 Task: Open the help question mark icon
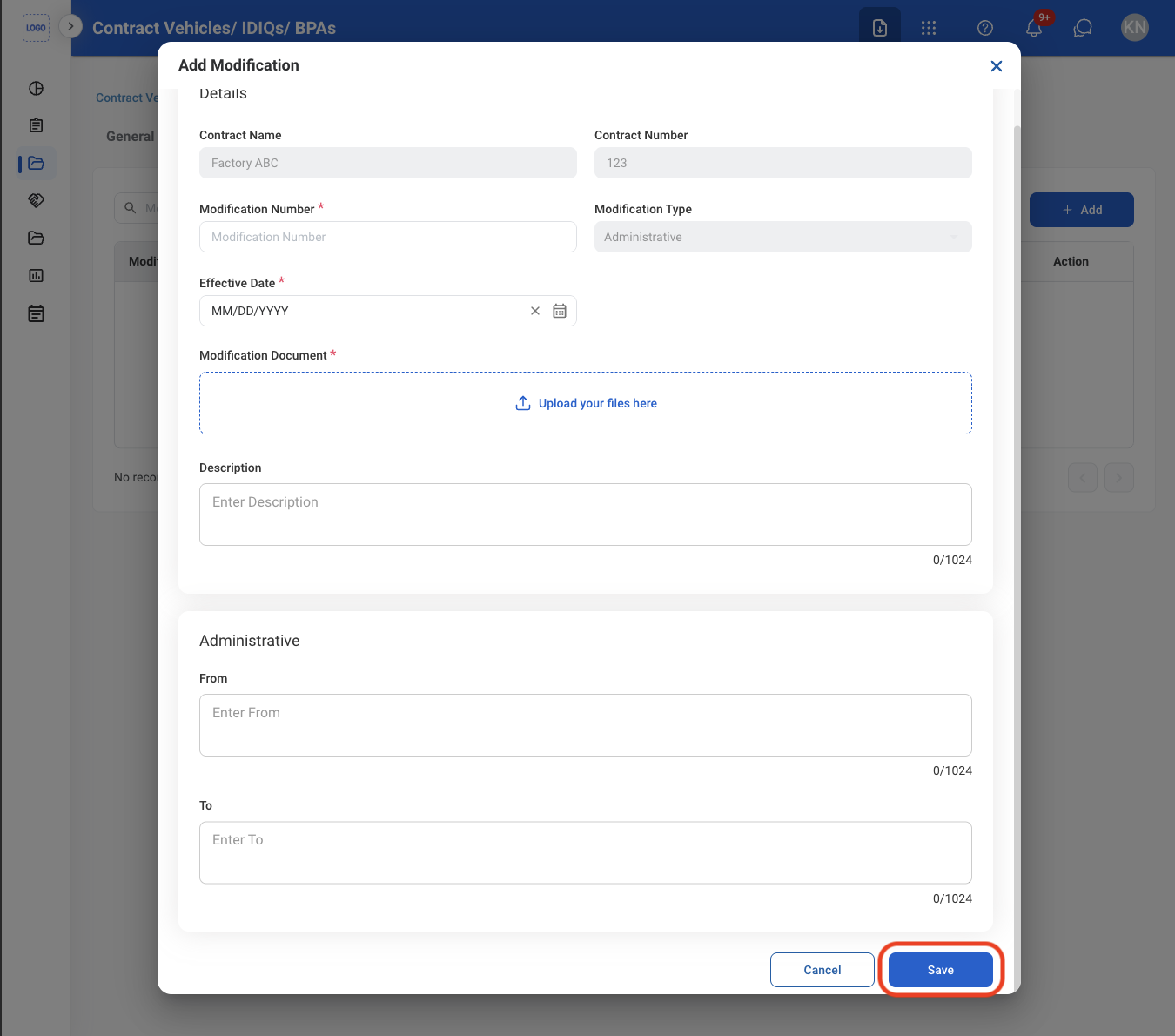click(x=985, y=28)
